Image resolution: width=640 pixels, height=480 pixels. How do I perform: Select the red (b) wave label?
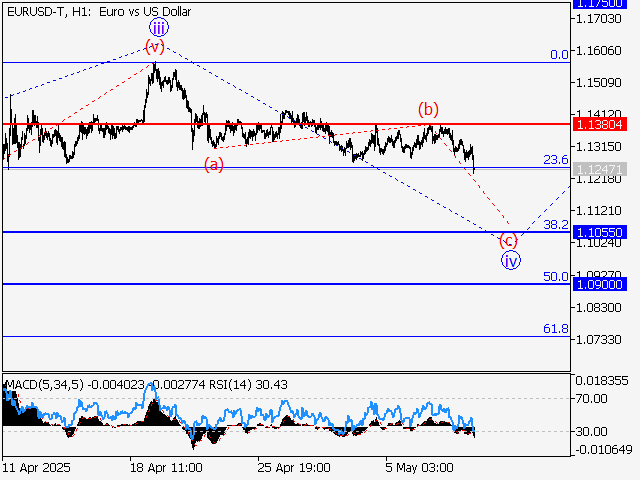(x=428, y=109)
